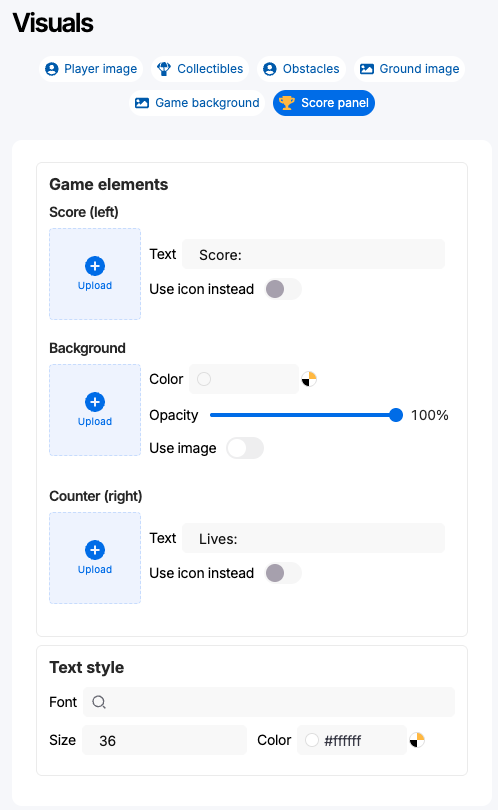Toggle Use icon instead for Counter
This screenshot has height=810, width=498.
(x=283, y=573)
